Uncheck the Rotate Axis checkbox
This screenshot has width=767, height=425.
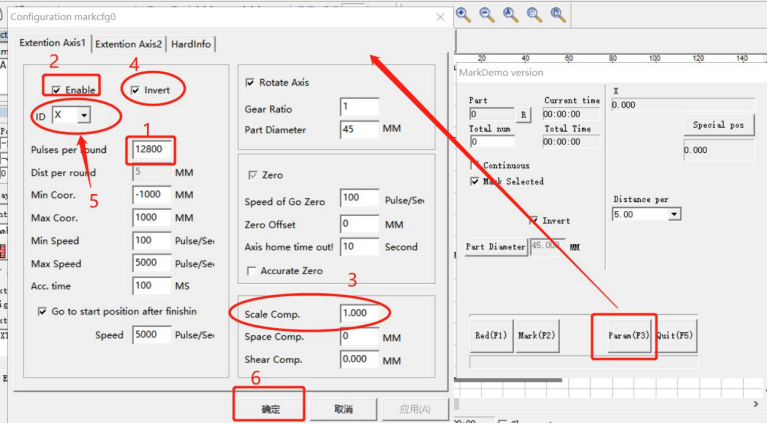(251, 82)
